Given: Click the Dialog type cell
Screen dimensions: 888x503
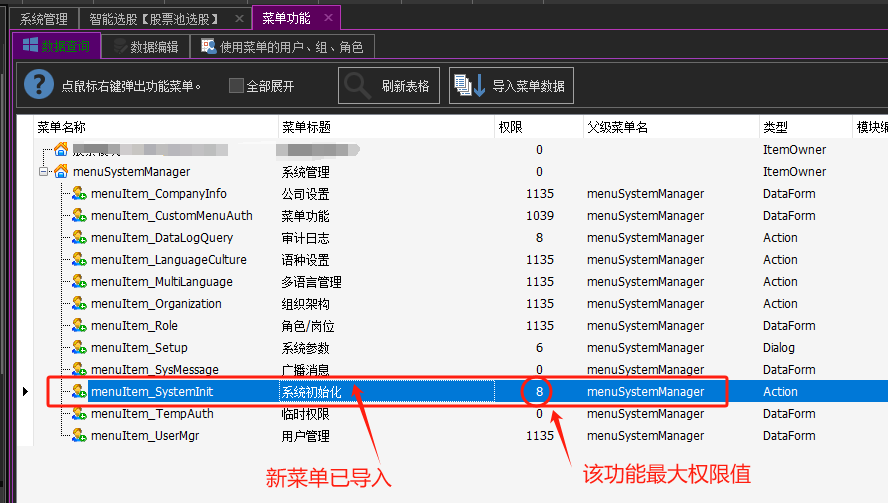Looking at the screenshot, I should click(x=779, y=348).
